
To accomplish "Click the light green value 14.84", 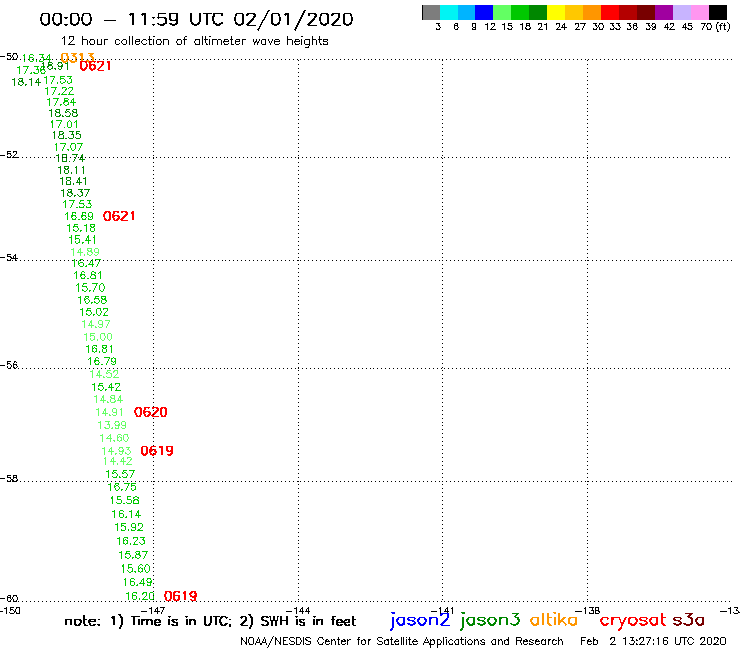I will 108,399.
